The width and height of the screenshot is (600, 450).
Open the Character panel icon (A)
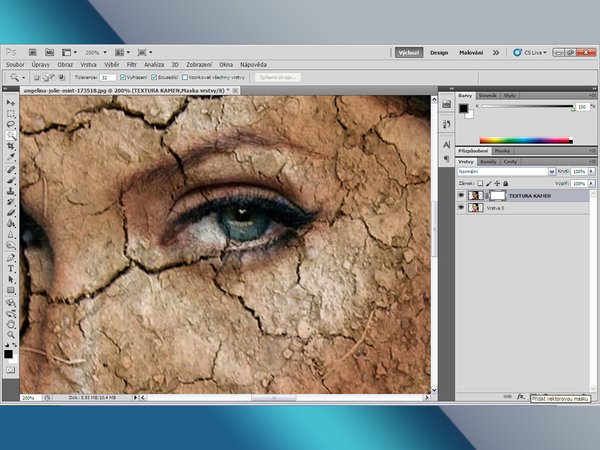point(445,145)
